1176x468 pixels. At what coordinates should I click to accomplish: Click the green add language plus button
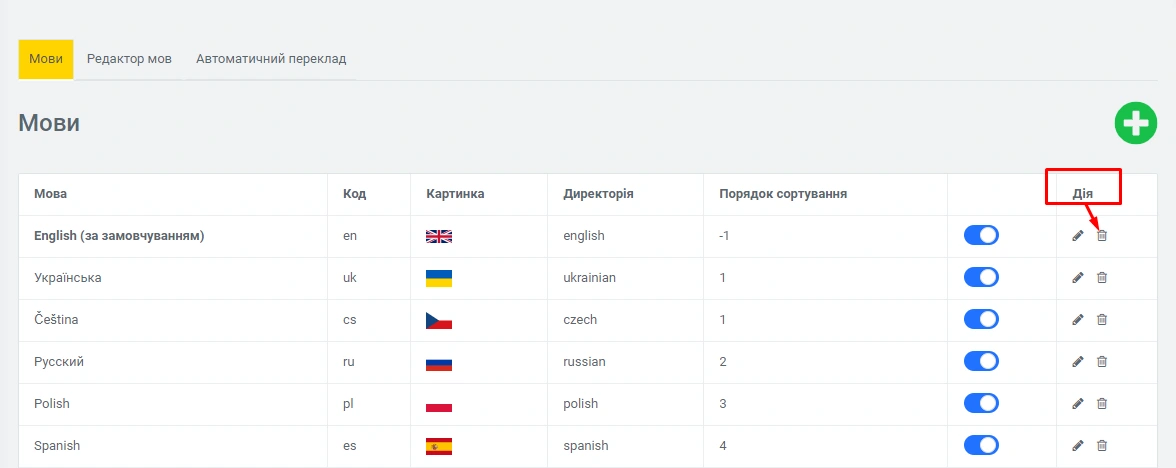point(1136,124)
